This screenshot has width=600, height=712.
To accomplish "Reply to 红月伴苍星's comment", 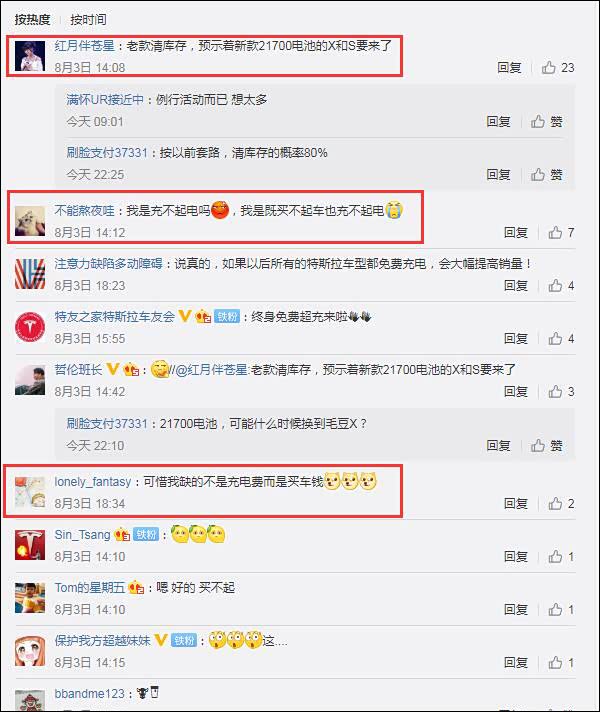I will 509,68.
